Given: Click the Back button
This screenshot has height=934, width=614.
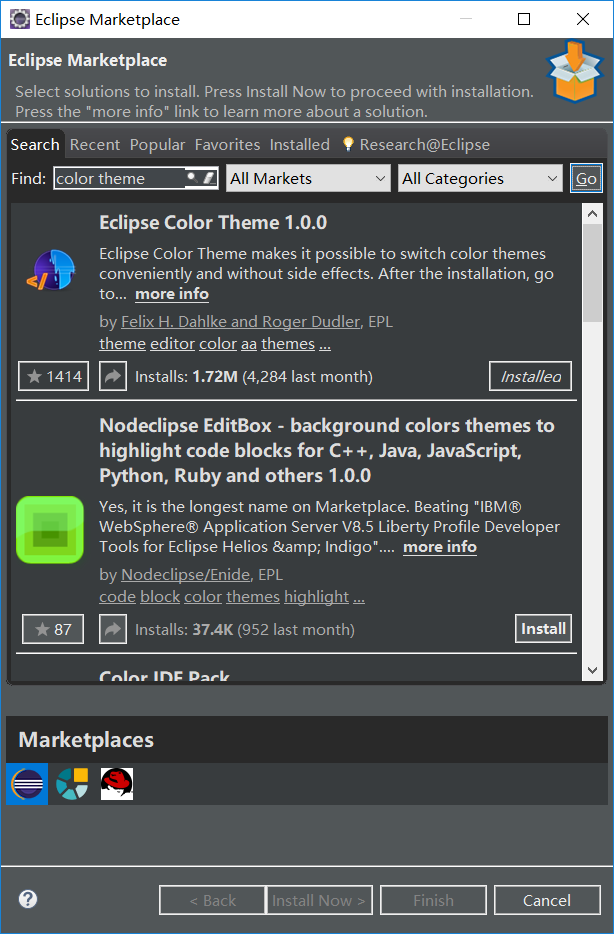Looking at the screenshot, I should pyautogui.click(x=212, y=900).
